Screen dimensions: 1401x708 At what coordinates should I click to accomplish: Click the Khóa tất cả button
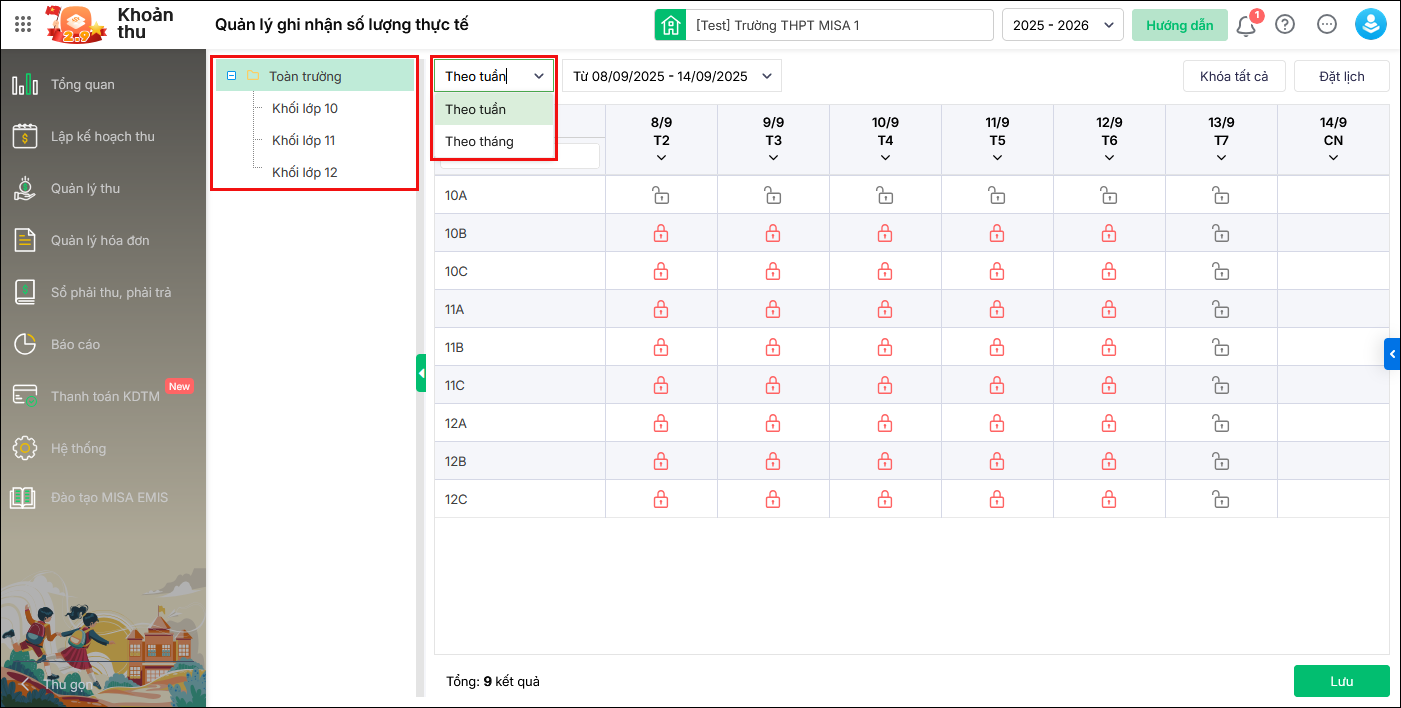[x=1234, y=77]
